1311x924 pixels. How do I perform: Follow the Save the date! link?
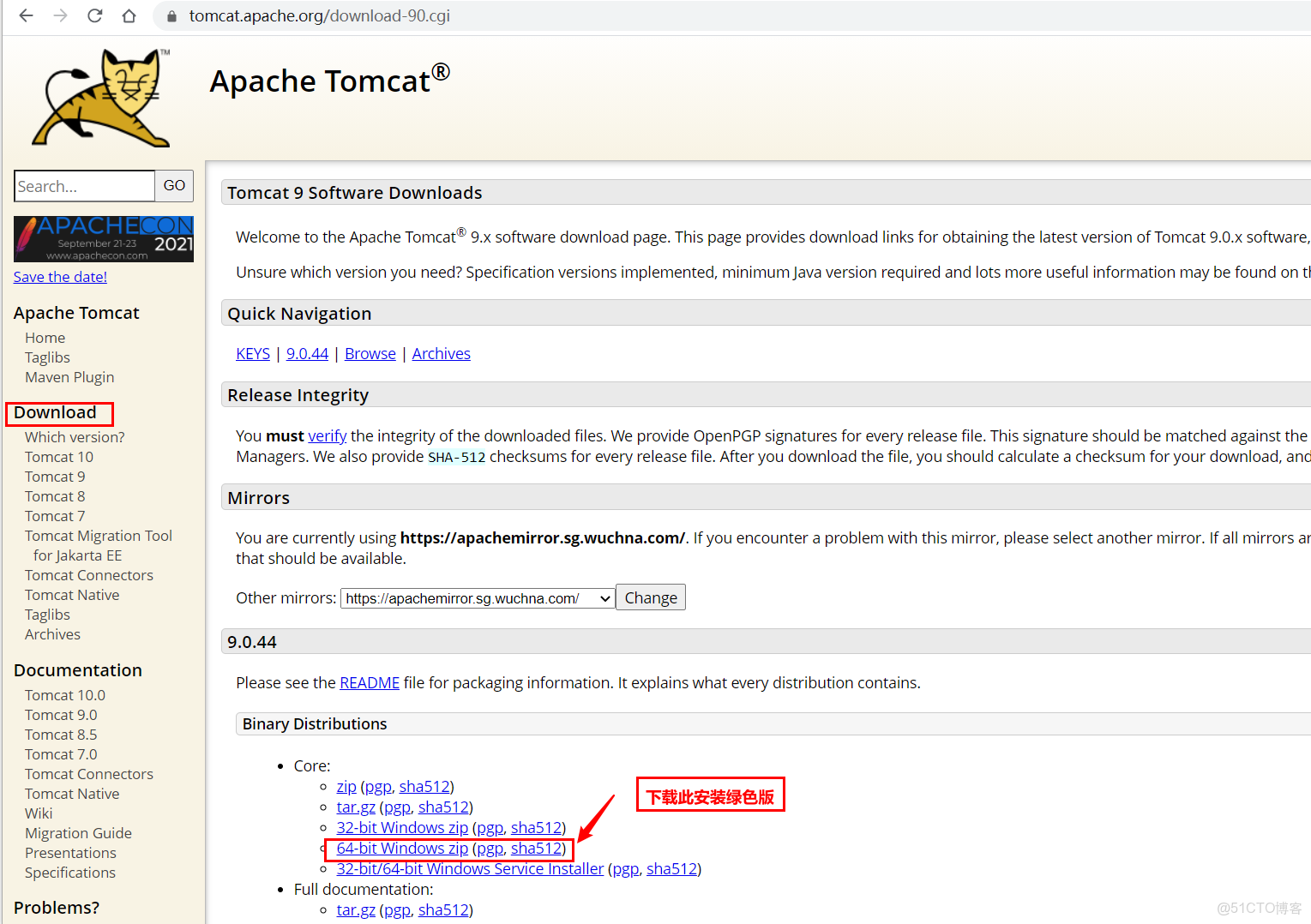click(x=60, y=277)
